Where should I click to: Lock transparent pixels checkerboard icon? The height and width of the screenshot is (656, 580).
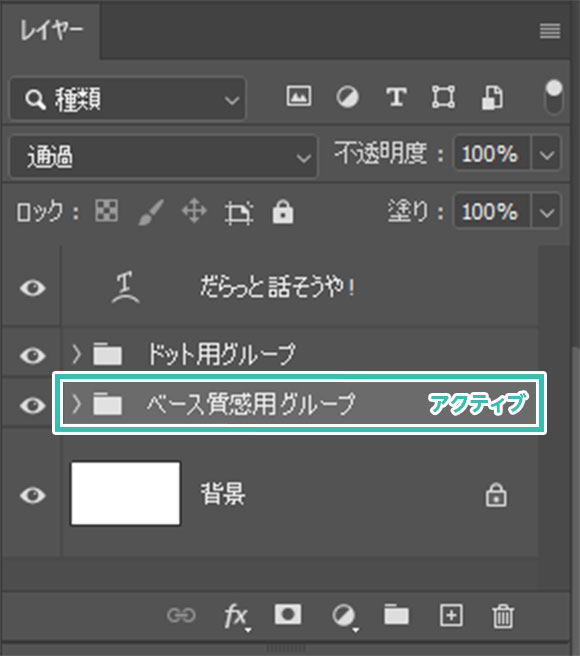pos(106,210)
